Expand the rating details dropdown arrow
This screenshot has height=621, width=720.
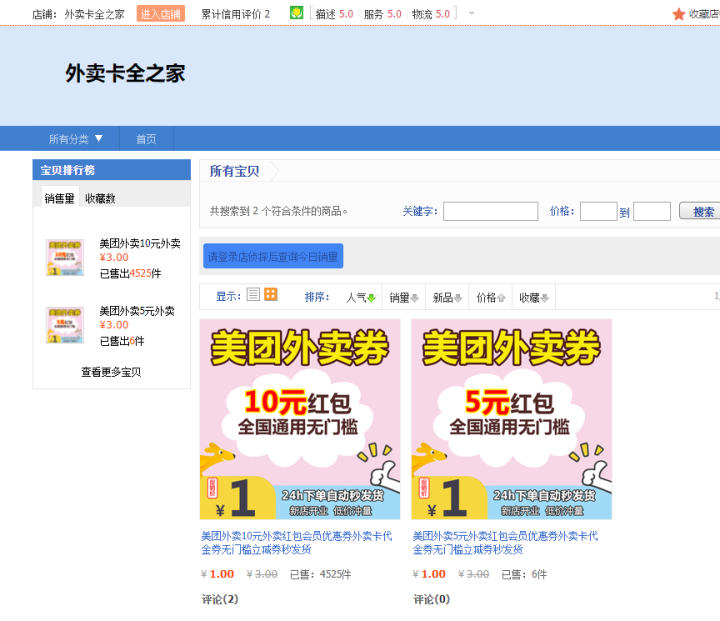click(x=471, y=13)
